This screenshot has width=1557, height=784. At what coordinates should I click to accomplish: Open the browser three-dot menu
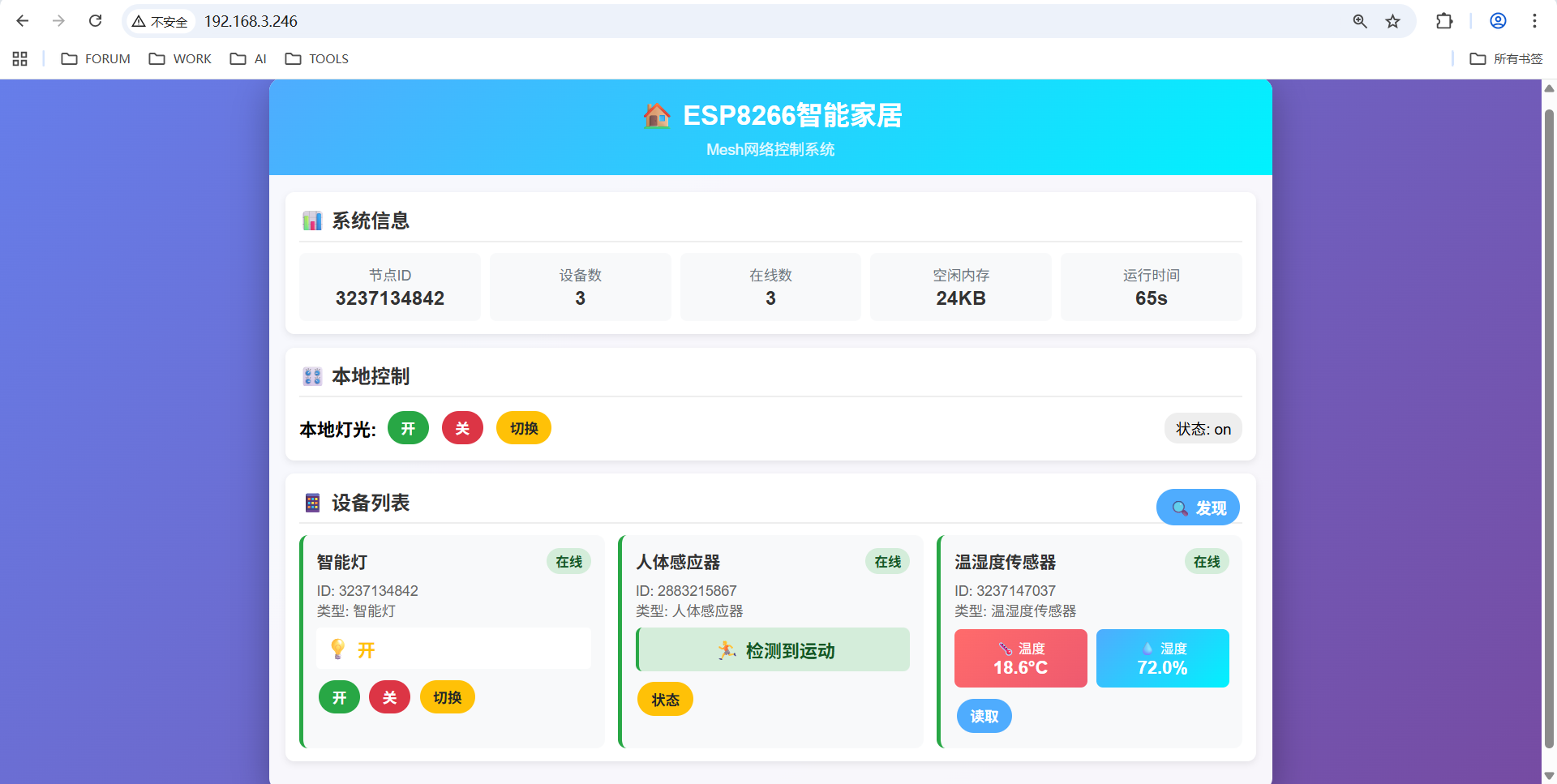(1534, 21)
